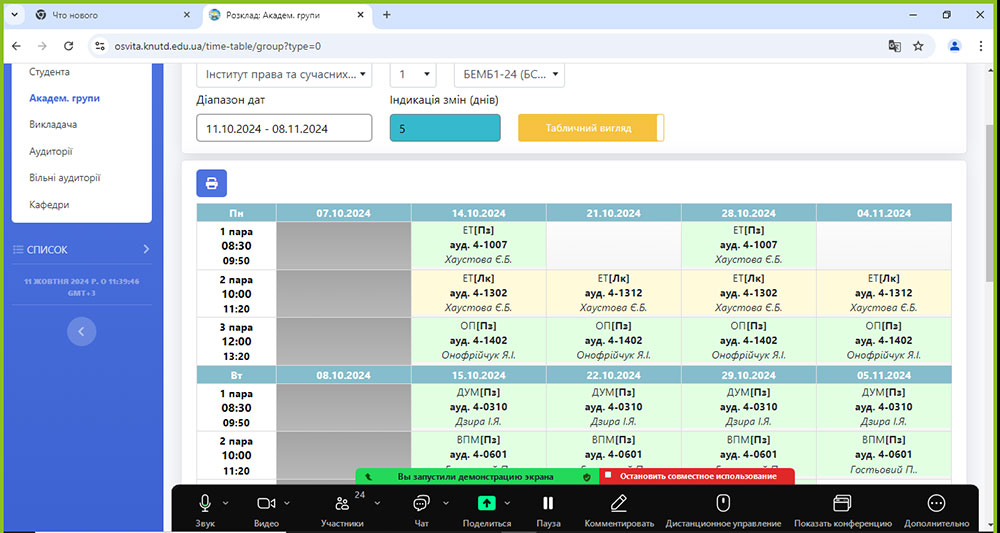Open the БЕМБ1-24 group dropdown
Viewport: 1000px width, 533px height.
click(x=509, y=74)
